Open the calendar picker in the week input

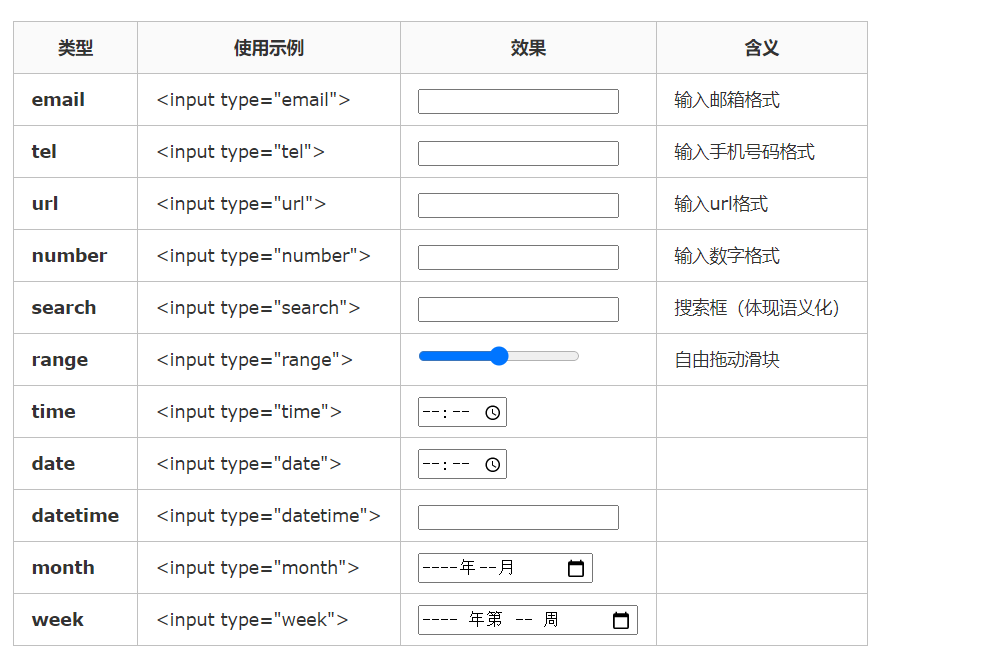(x=621, y=620)
